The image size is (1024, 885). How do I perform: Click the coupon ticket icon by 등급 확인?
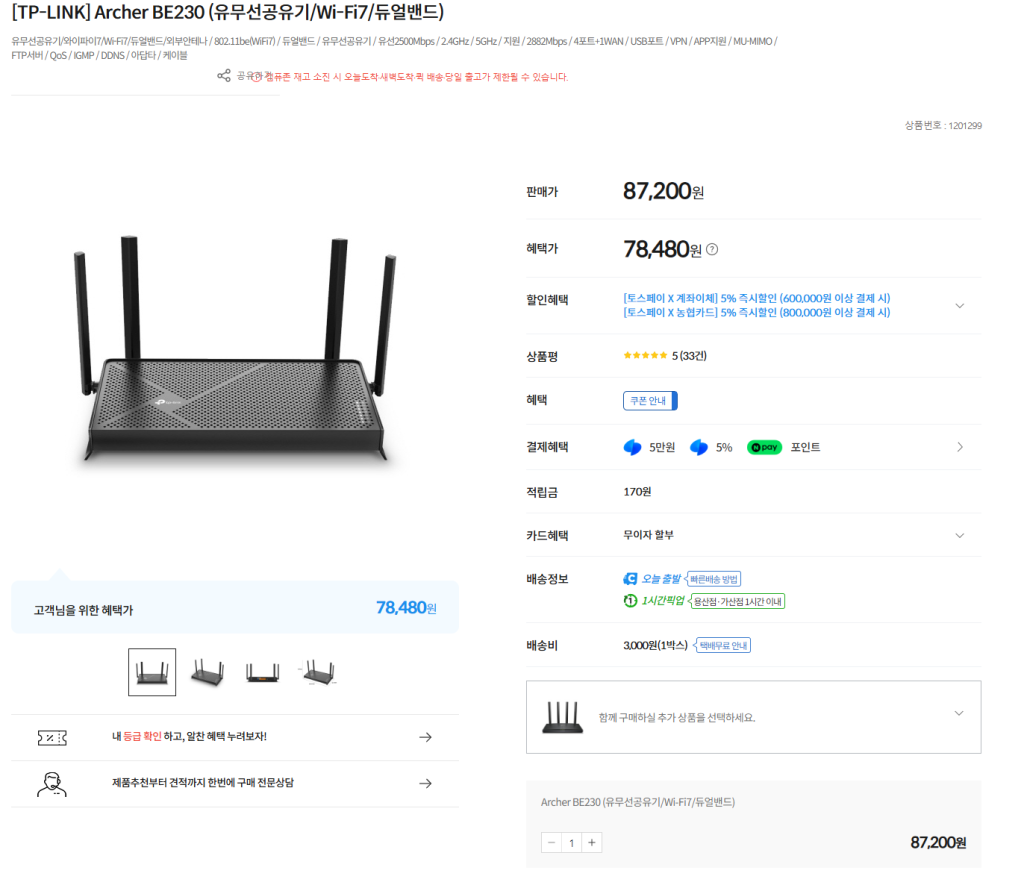tap(52, 737)
